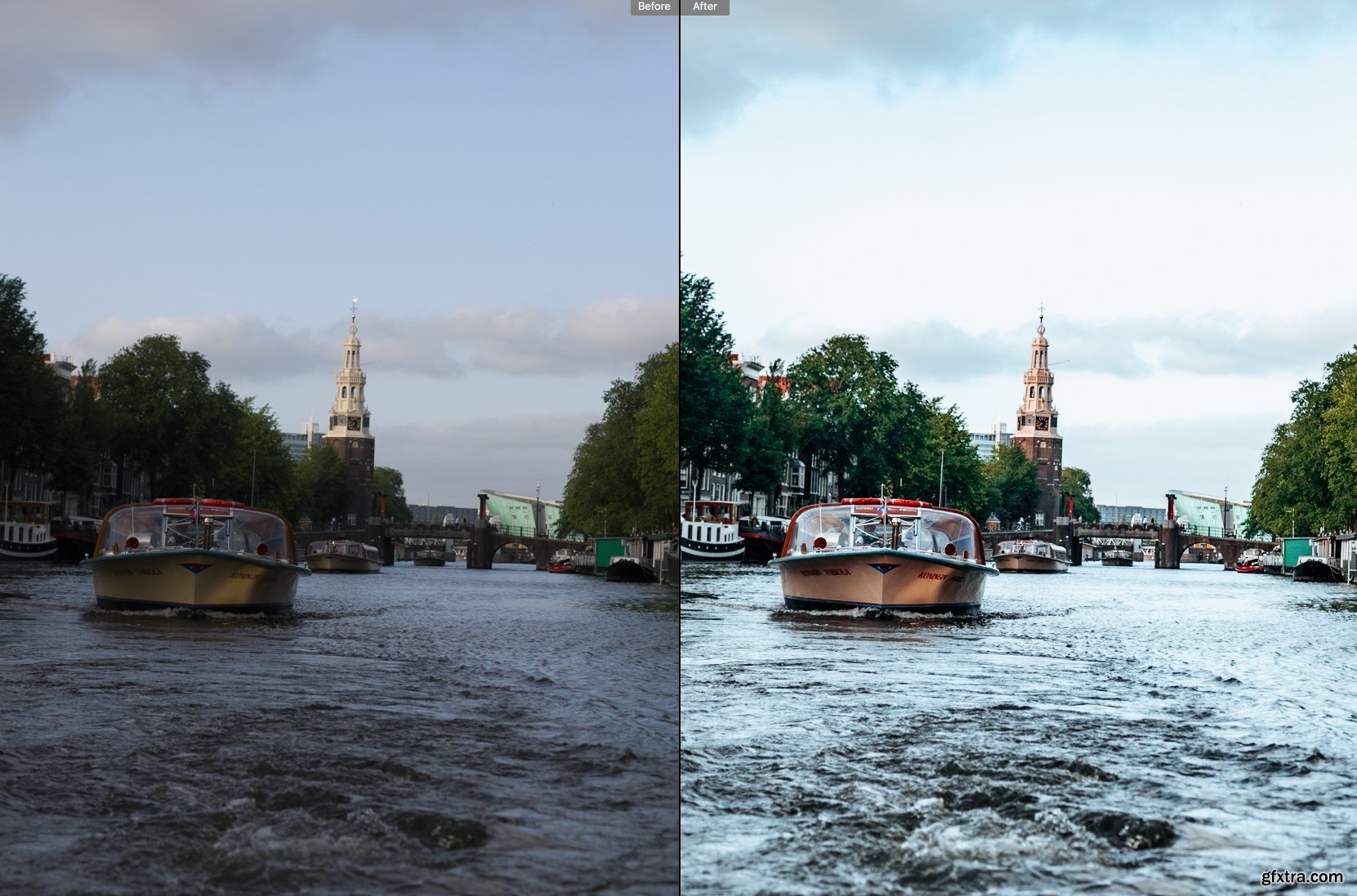This screenshot has width=1357, height=896.
Task: Select the large boat in Before photo
Action: (194, 558)
